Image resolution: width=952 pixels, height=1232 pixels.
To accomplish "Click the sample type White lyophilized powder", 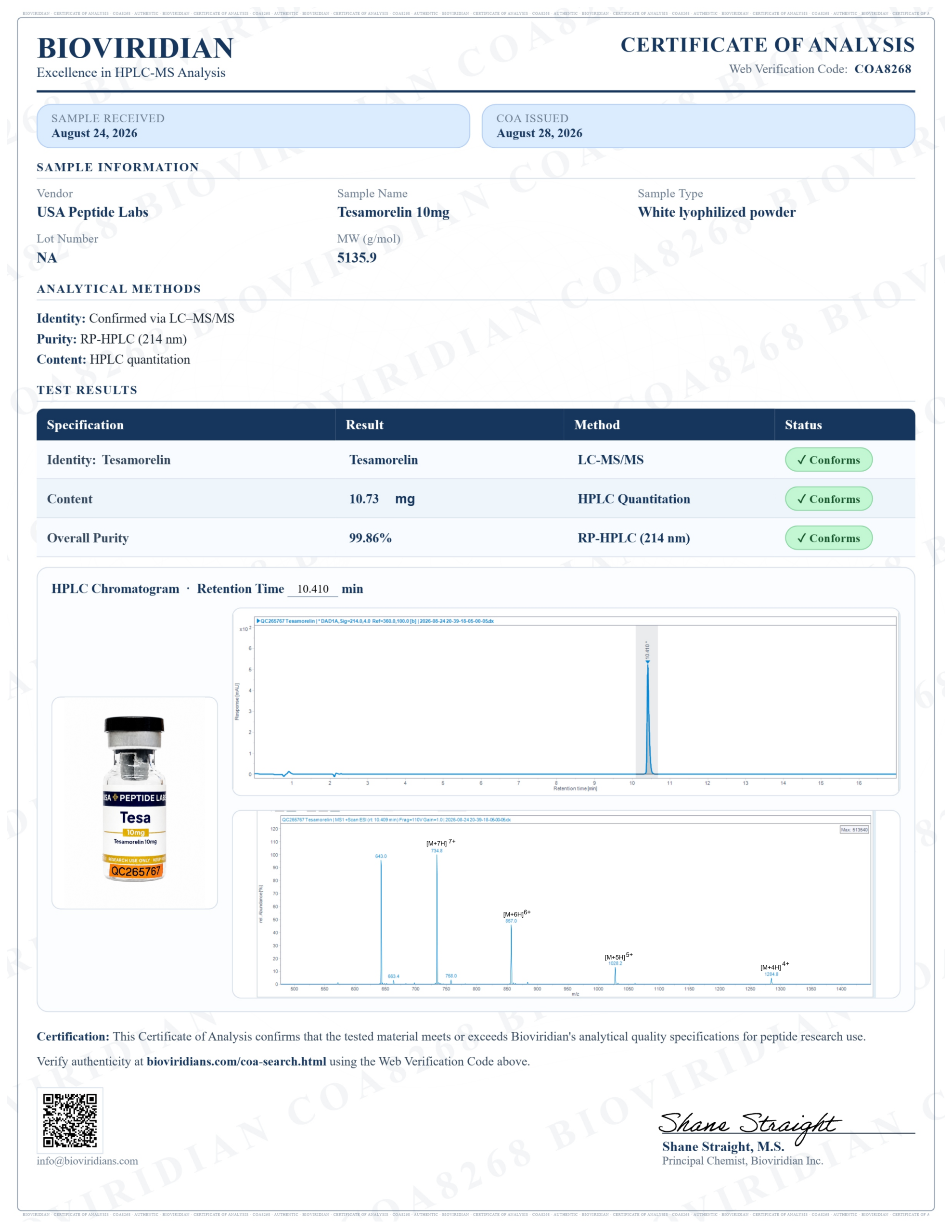I will coord(717,212).
